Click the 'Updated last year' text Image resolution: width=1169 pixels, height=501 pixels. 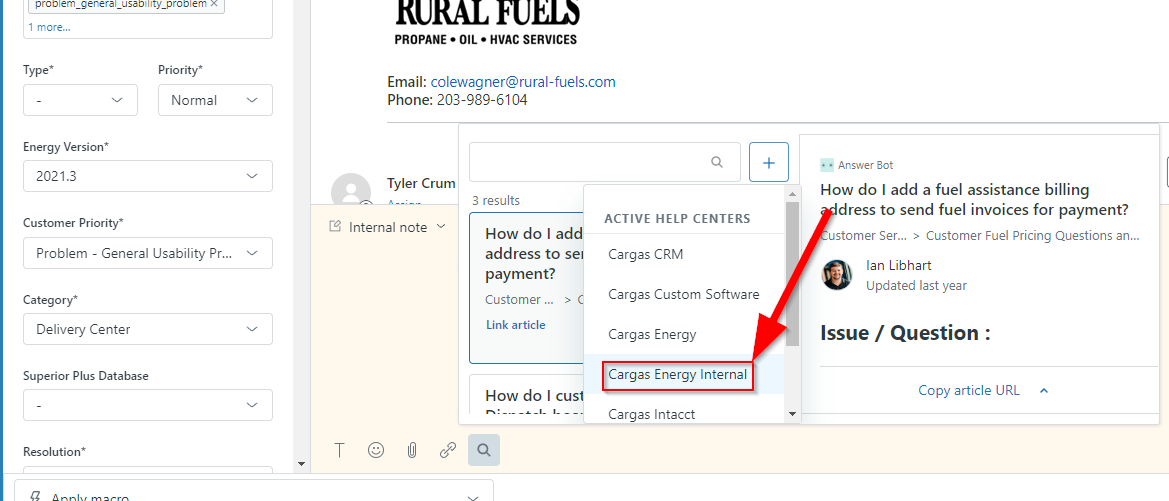[916, 285]
